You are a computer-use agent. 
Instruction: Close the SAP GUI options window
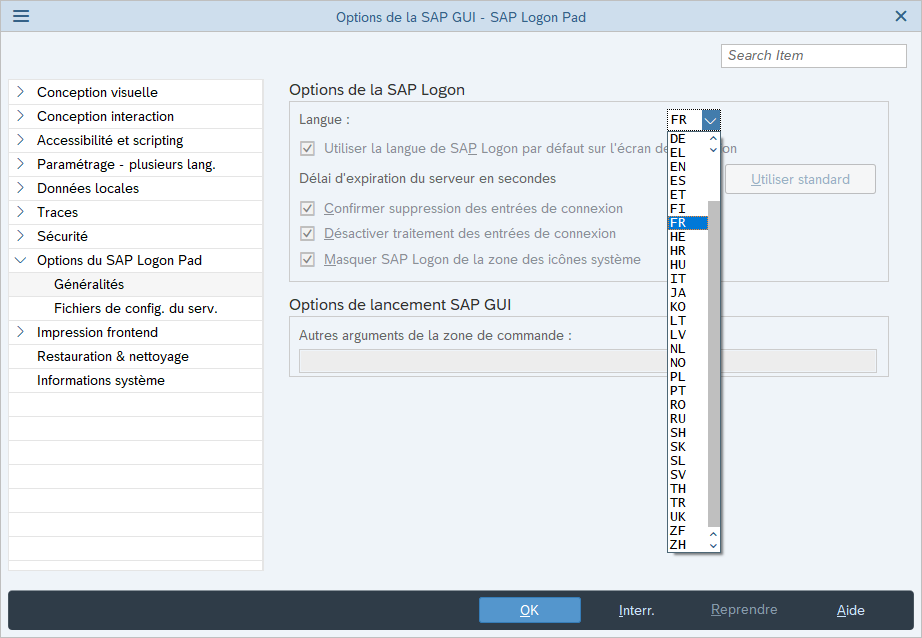(x=901, y=16)
